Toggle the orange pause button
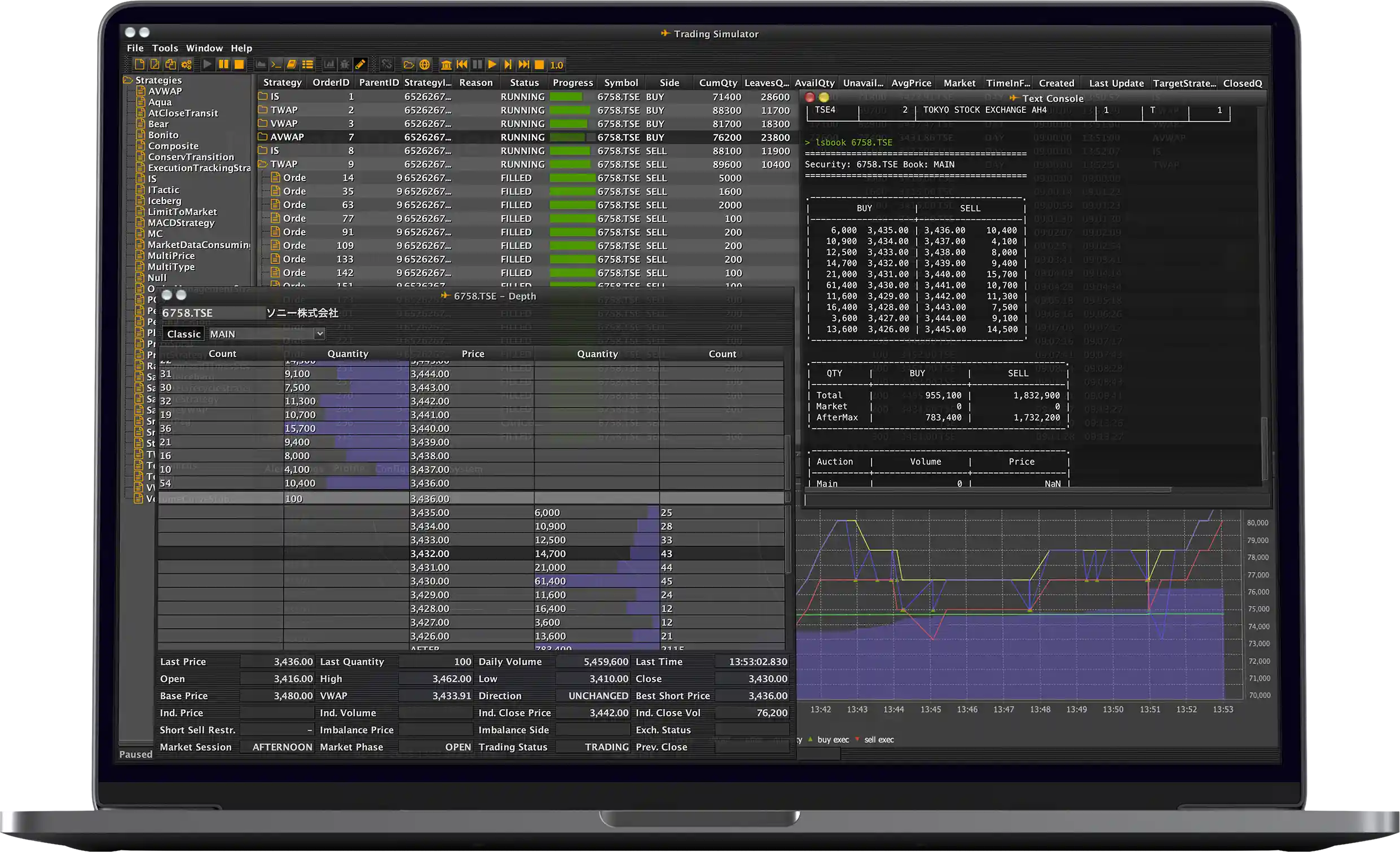 [x=224, y=65]
